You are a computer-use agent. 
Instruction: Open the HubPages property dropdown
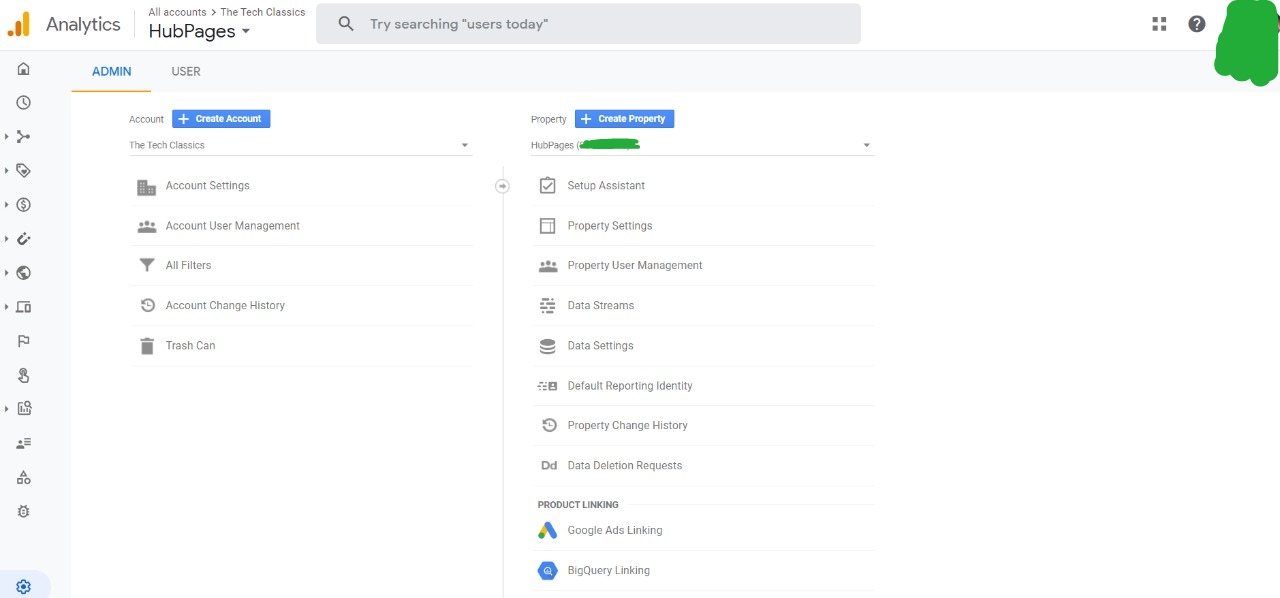tap(702, 145)
